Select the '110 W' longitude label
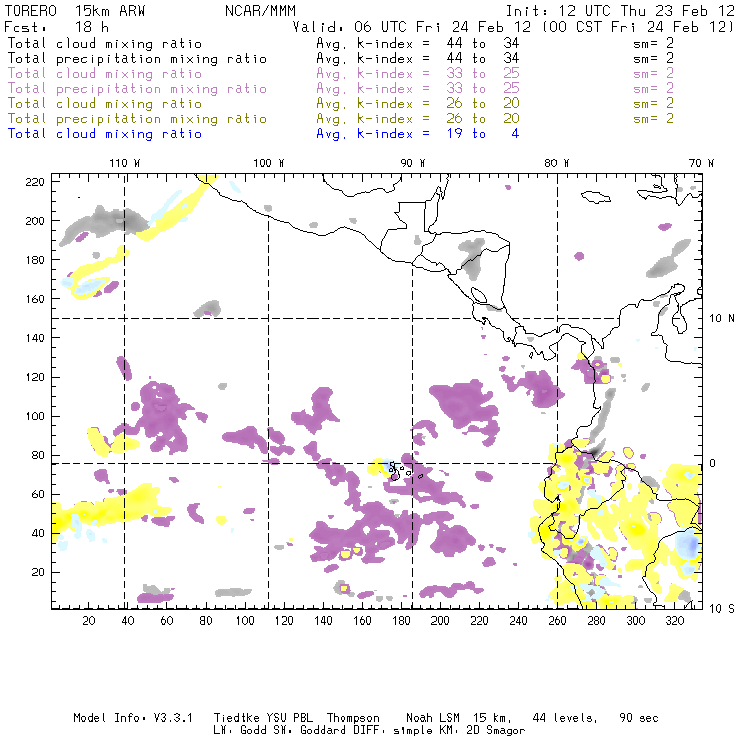Screen dimensions: 740x740 coord(125,163)
